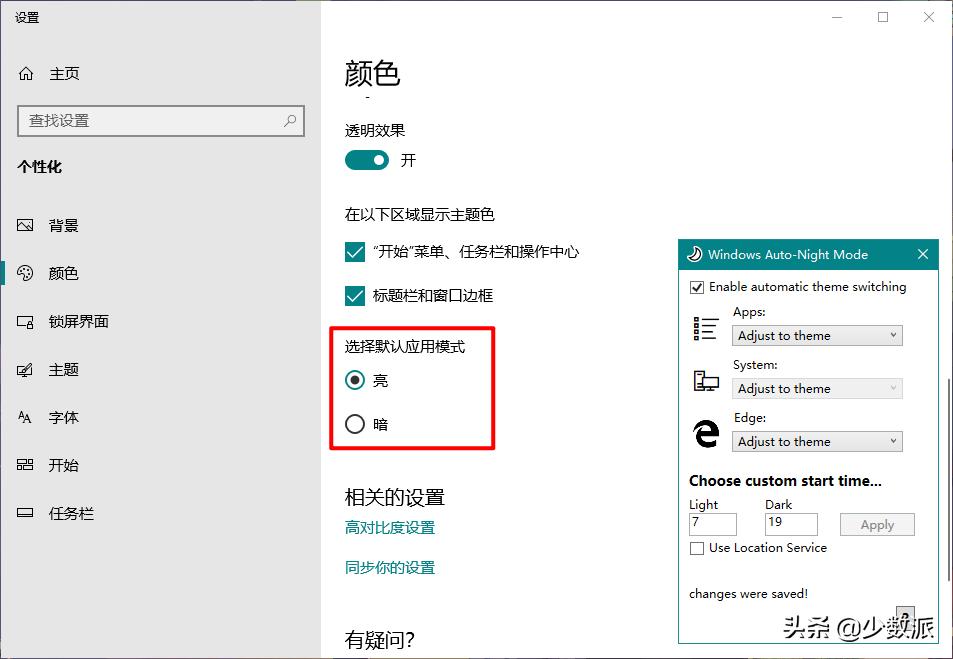Select the 背景 (Background) sidebar icon
The width and height of the screenshot is (953, 659).
25,225
